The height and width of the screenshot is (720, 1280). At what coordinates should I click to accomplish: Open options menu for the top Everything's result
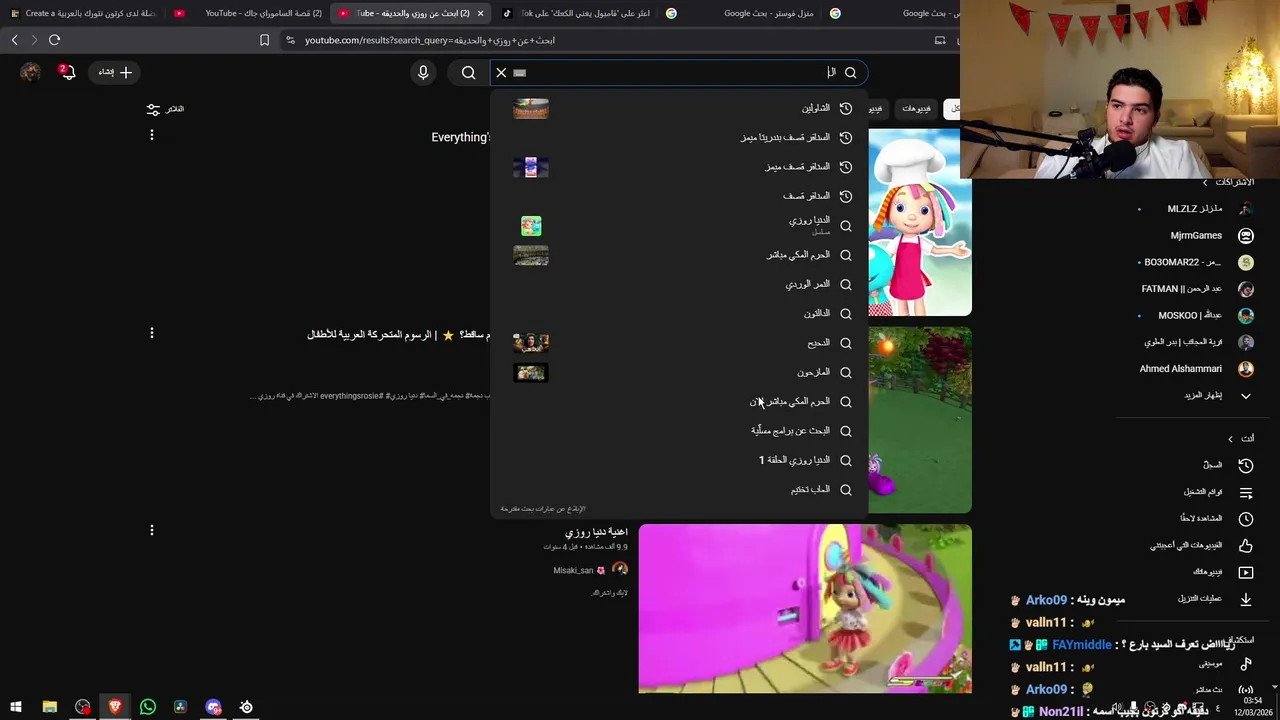152,135
